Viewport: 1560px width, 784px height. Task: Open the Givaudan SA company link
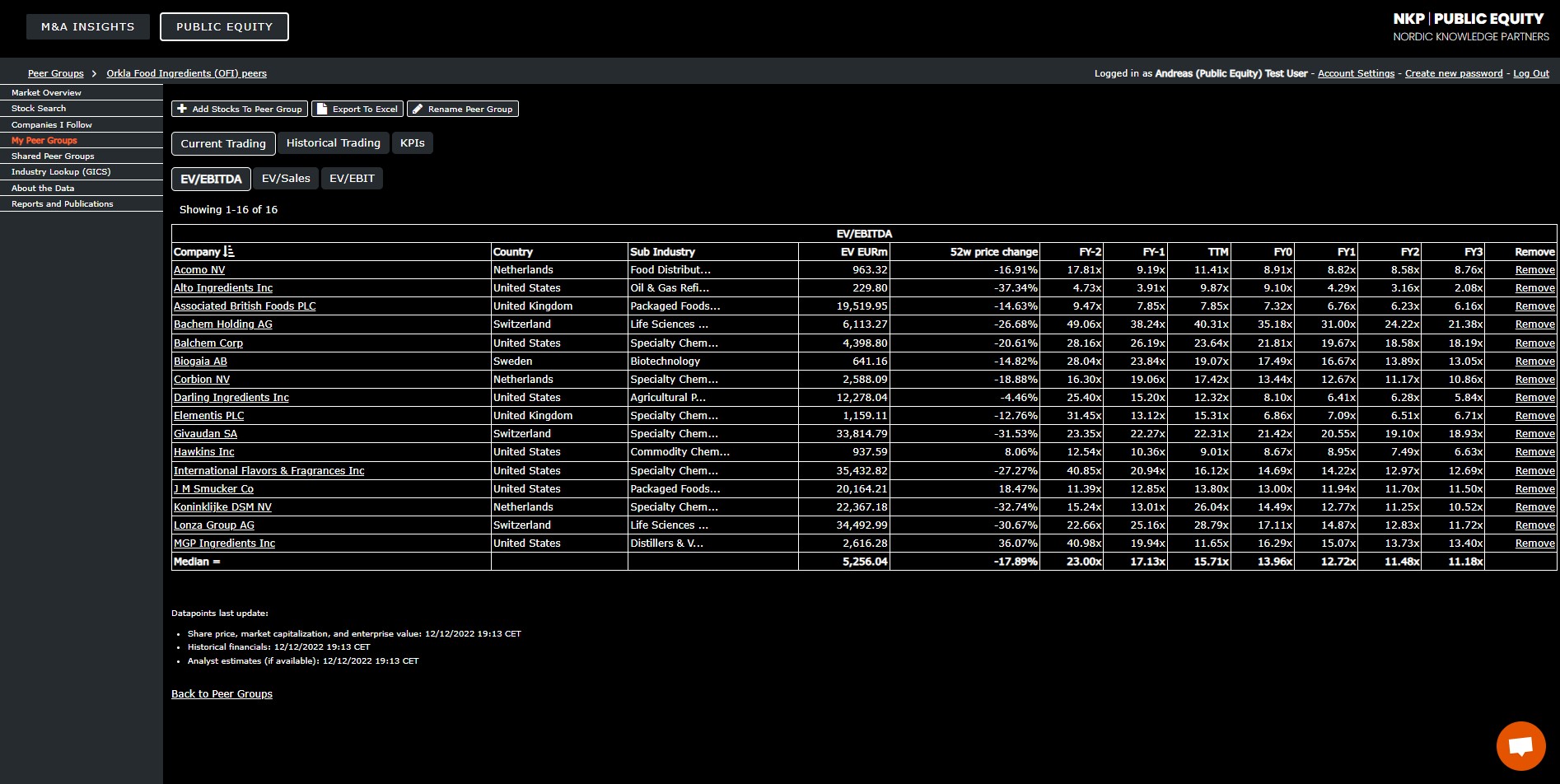pos(205,434)
